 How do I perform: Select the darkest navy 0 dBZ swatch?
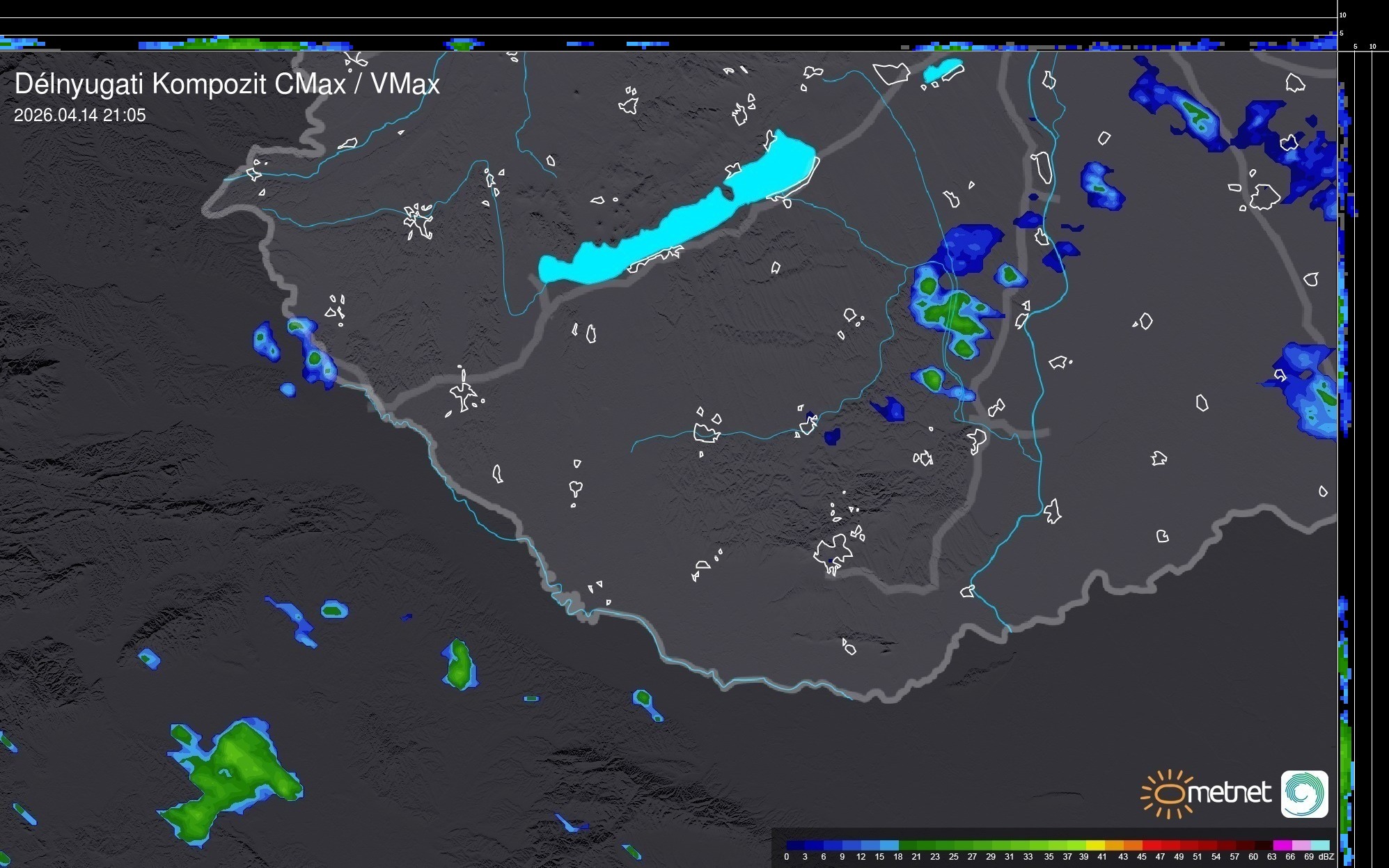[x=795, y=845]
